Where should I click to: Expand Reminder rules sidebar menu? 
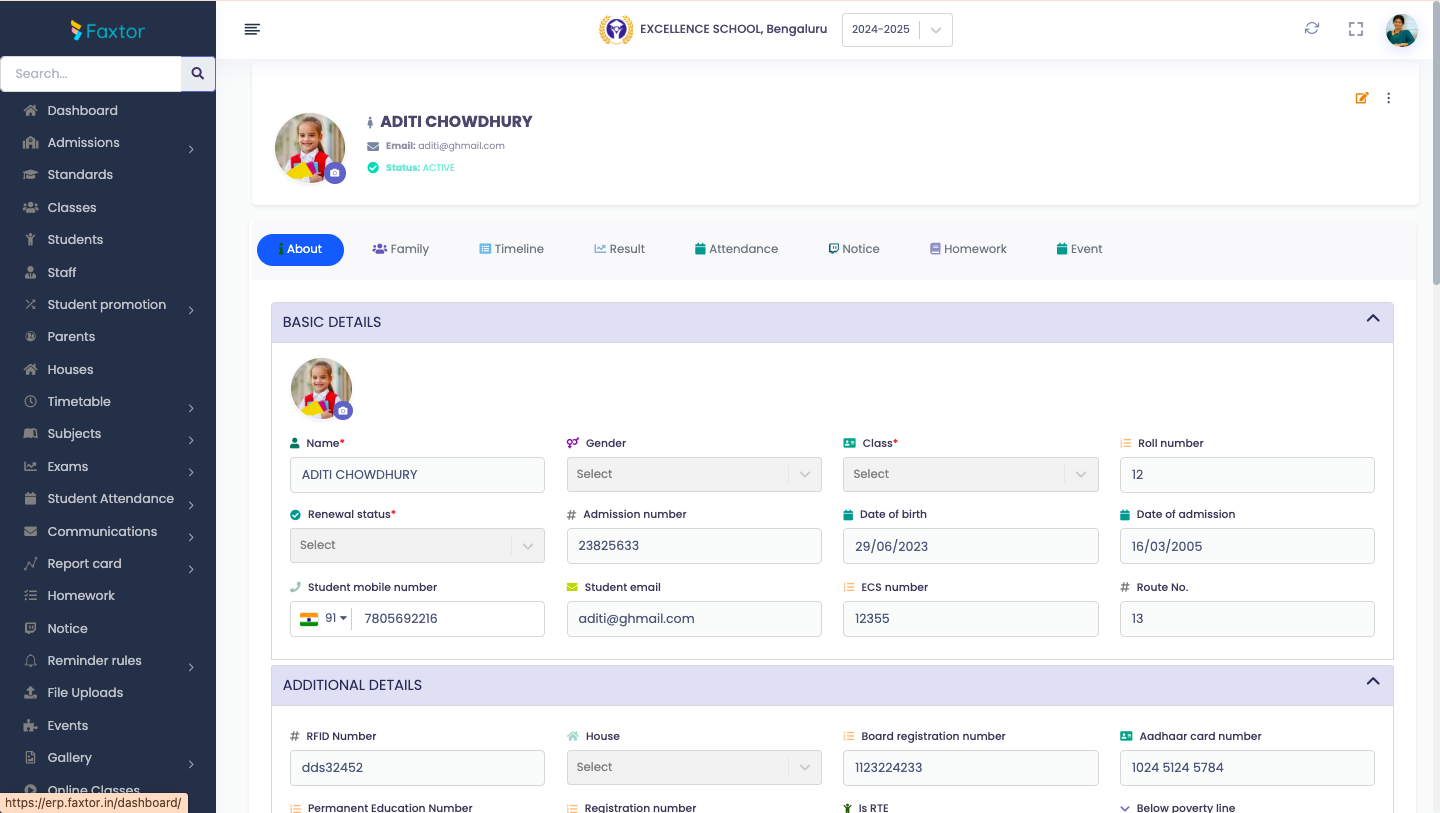(108, 660)
